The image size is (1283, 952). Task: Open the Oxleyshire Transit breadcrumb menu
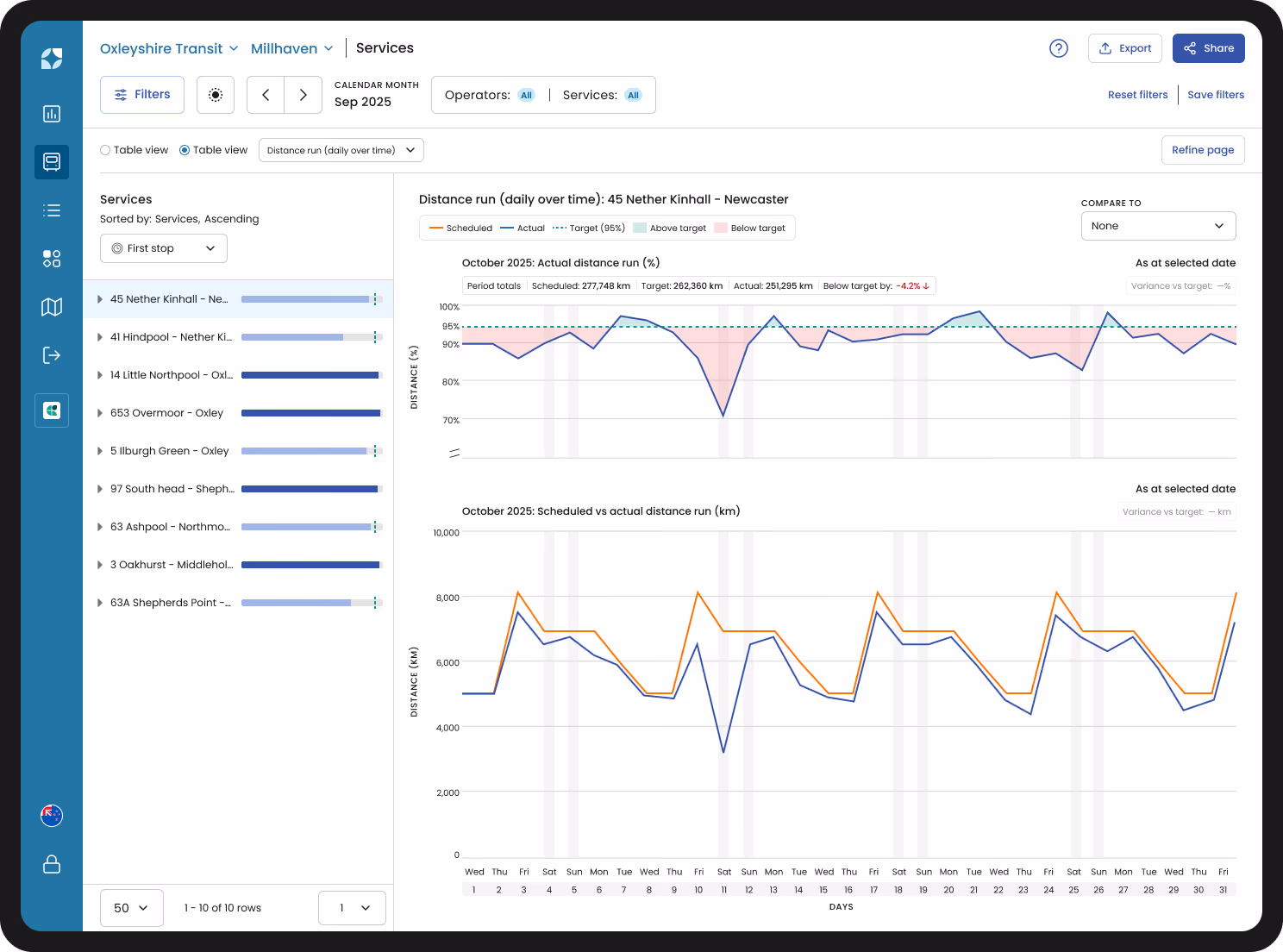(x=169, y=48)
